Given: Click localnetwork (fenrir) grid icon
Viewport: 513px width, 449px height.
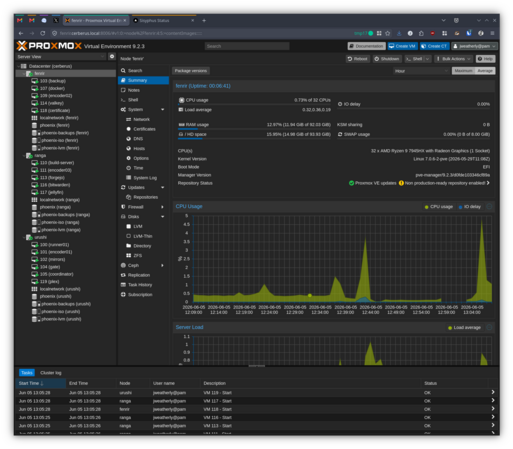Looking at the screenshot, I should (x=34, y=118).
